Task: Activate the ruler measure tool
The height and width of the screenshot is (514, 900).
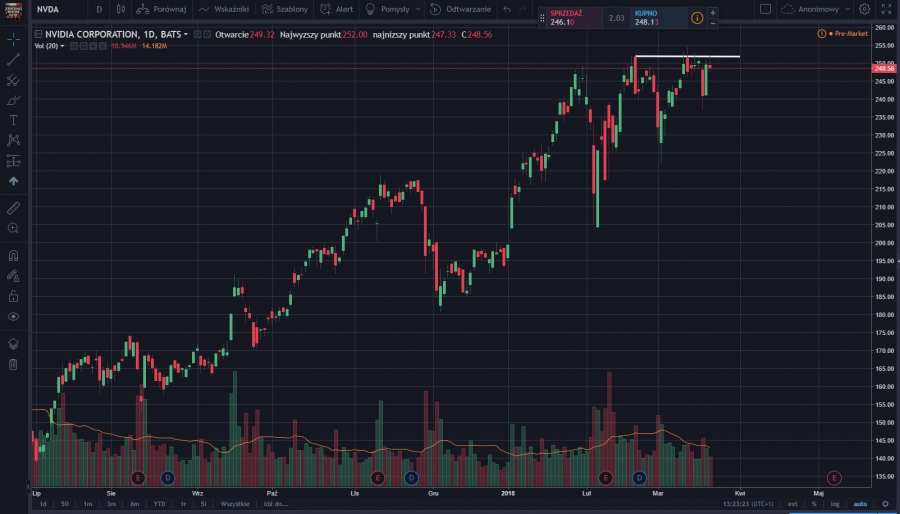Action: coord(13,208)
